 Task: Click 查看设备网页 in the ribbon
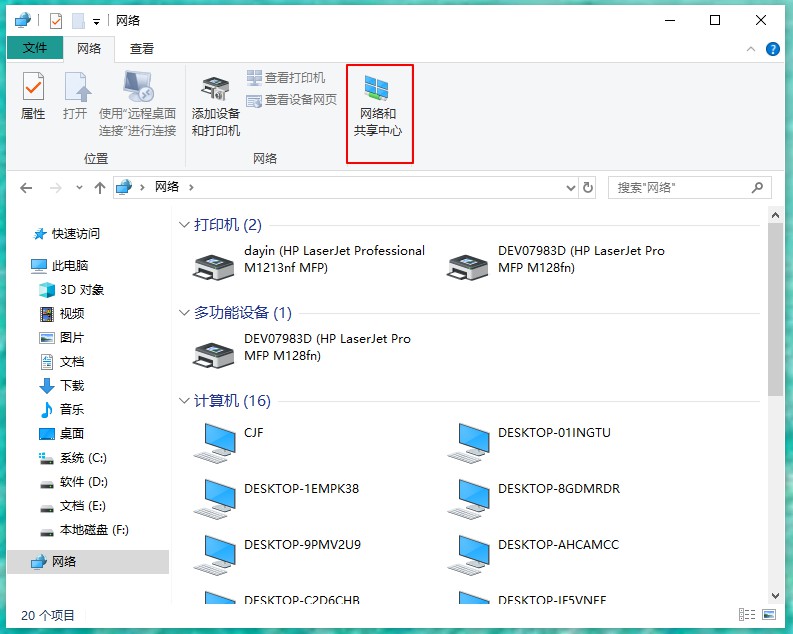coord(292,99)
